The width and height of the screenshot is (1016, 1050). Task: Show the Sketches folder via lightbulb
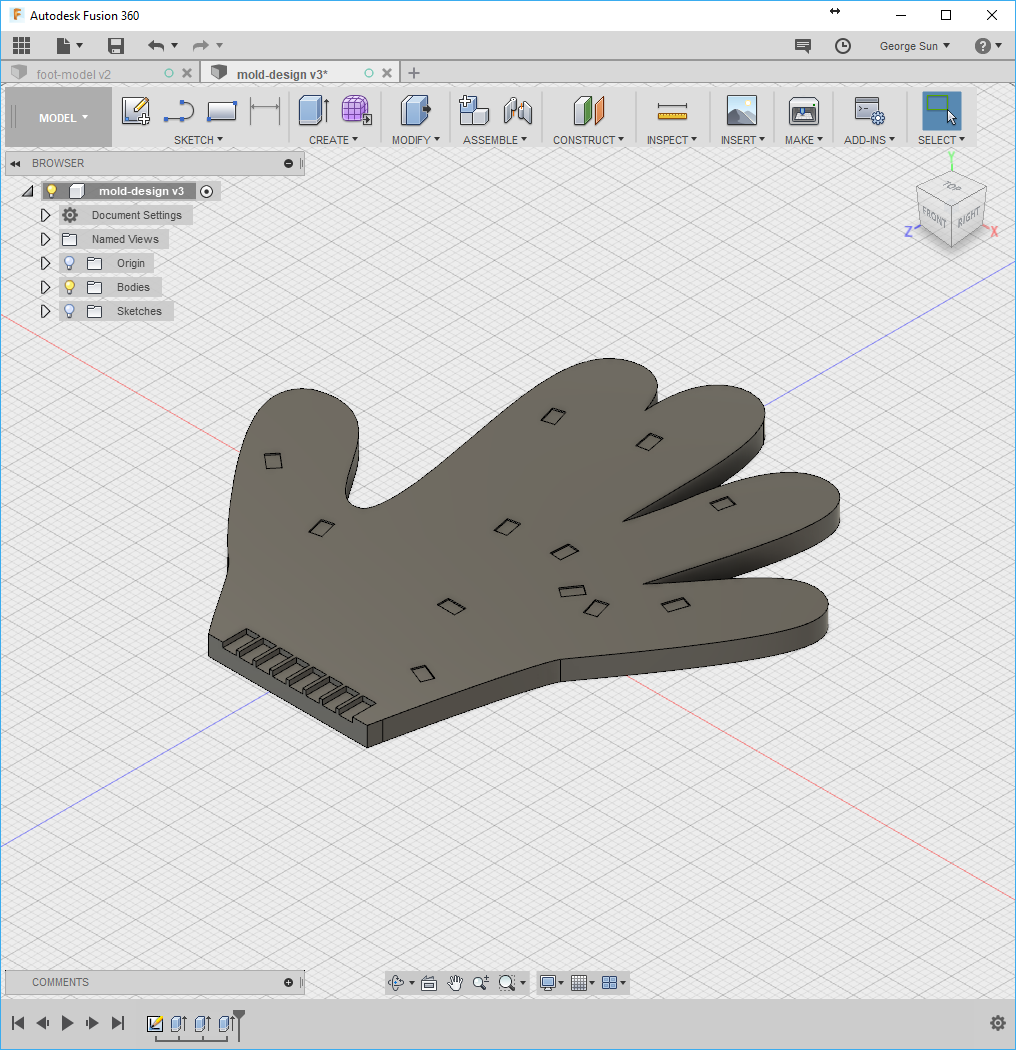point(70,311)
